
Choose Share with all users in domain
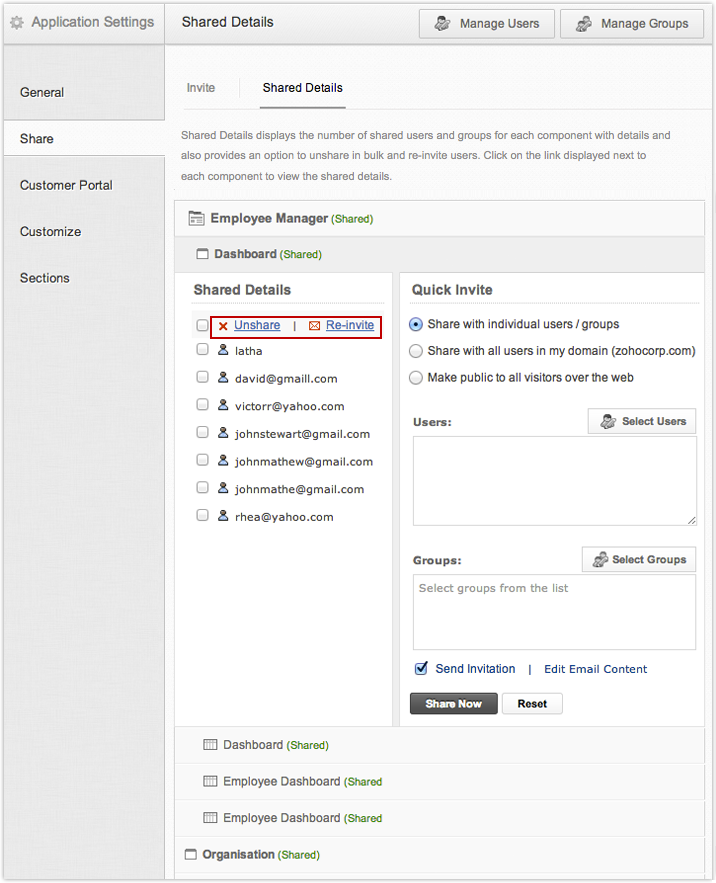point(416,351)
